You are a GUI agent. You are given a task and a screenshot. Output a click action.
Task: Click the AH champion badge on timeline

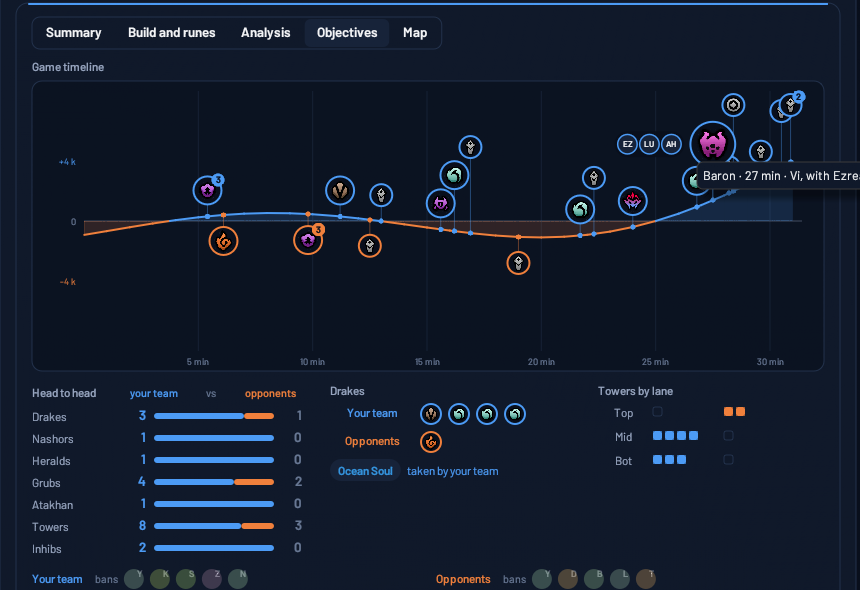pyautogui.click(x=671, y=144)
